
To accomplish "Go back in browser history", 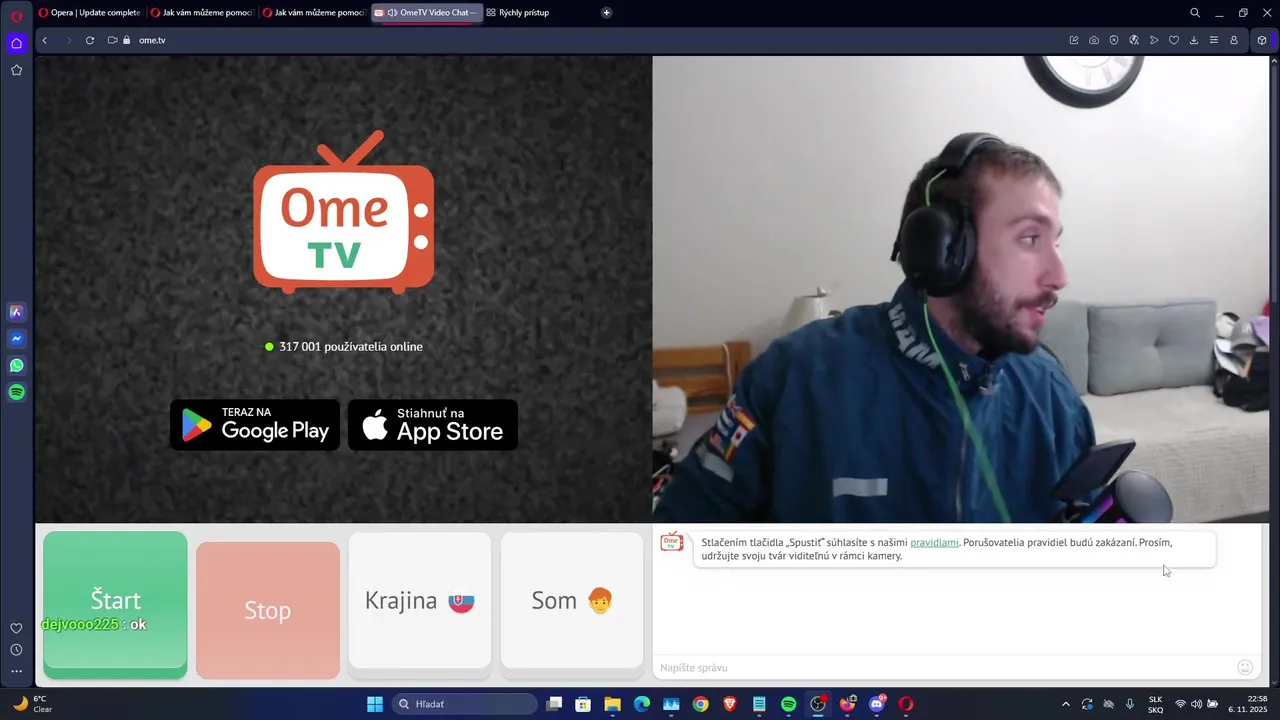I will coord(45,40).
